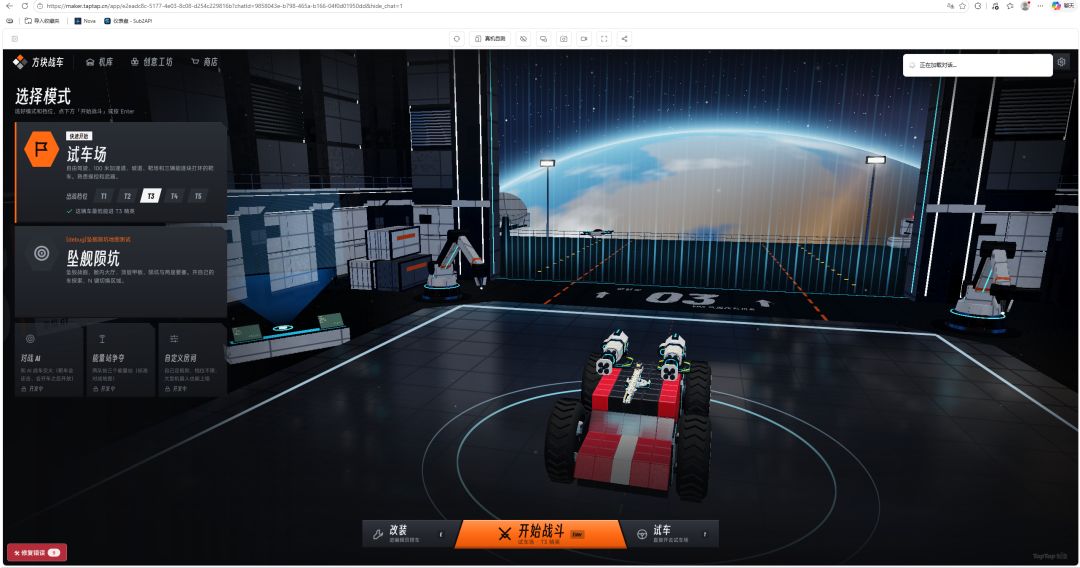Viewport: 1080px width, 568px height.
Task: Select tier T4
Action: click(x=174, y=196)
